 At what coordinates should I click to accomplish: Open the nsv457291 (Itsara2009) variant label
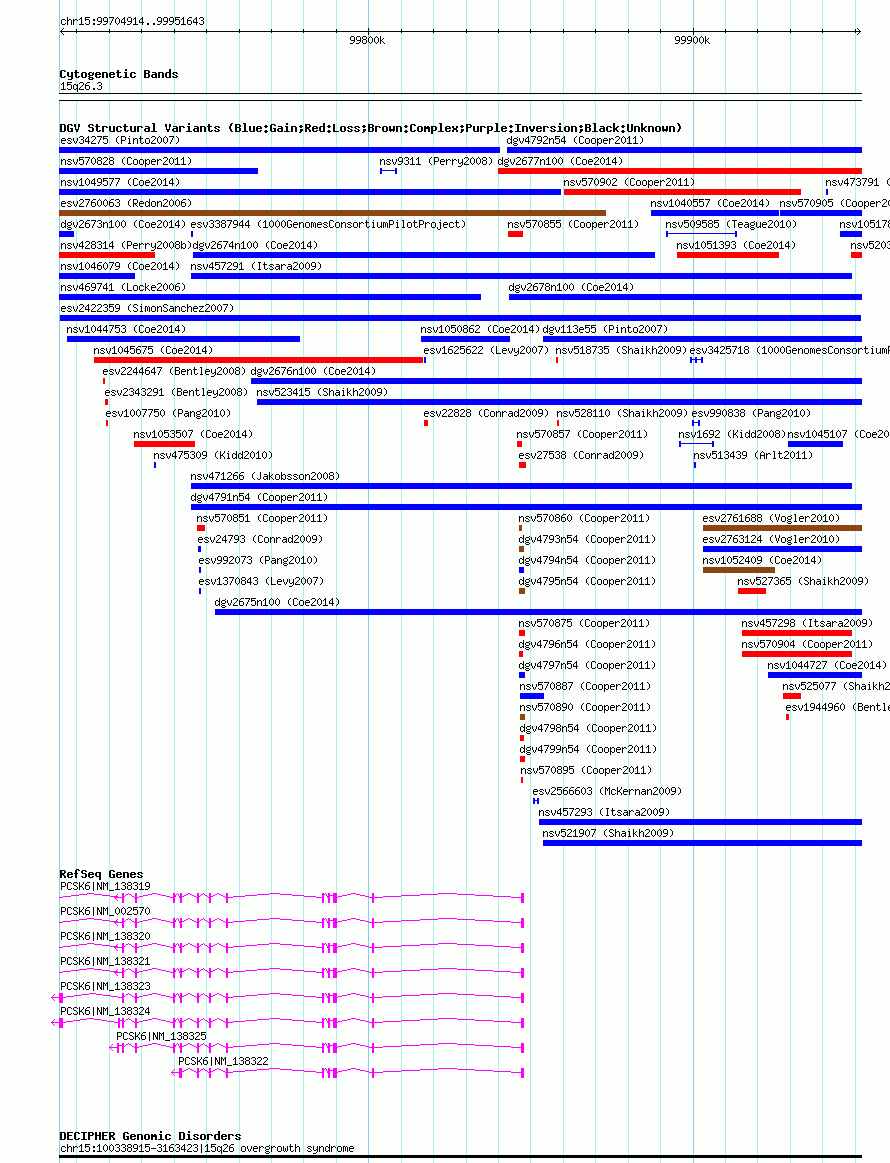(x=256, y=266)
